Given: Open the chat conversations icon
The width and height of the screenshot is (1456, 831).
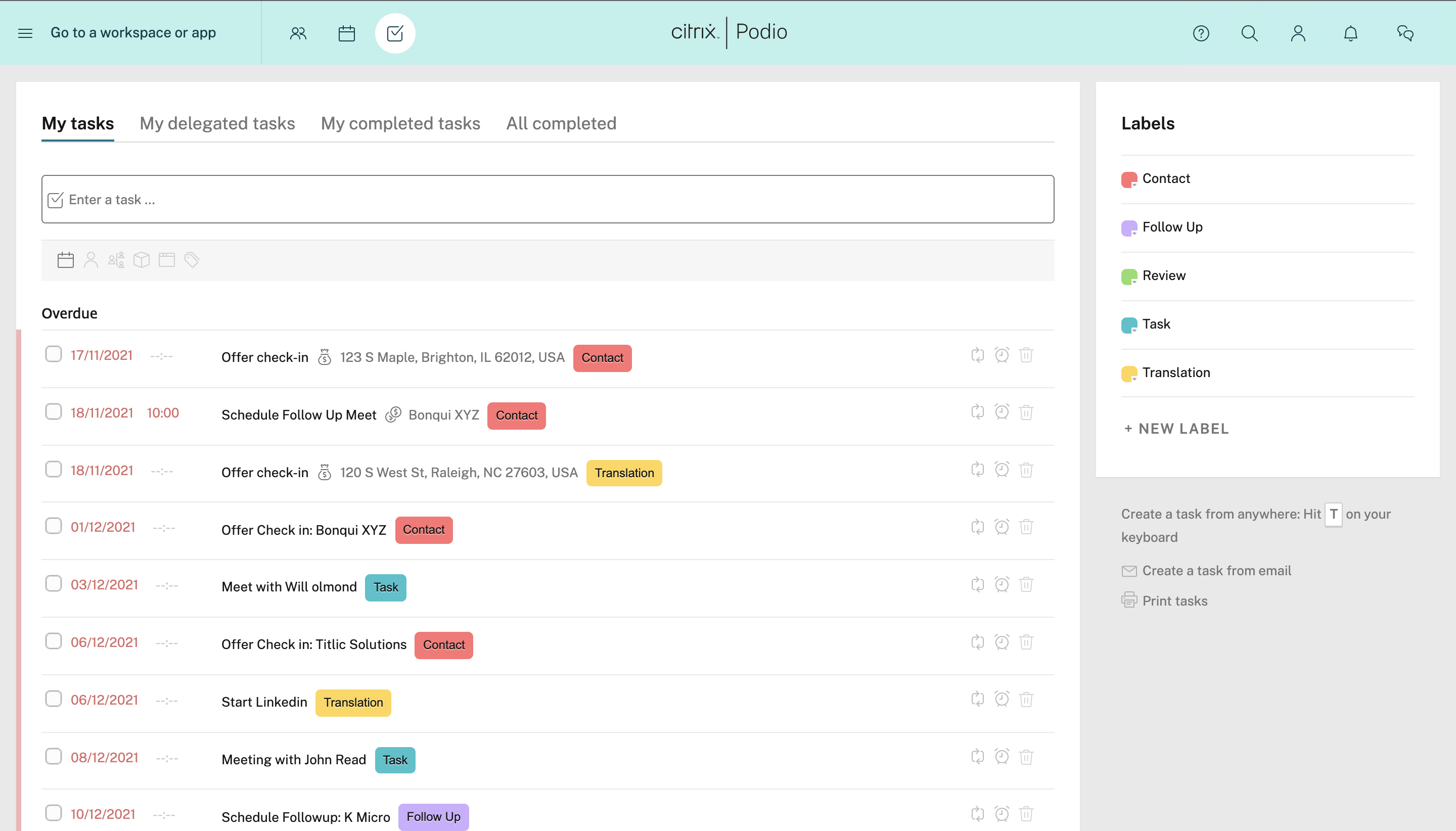Looking at the screenshot, I should [x=1404, y=33].
